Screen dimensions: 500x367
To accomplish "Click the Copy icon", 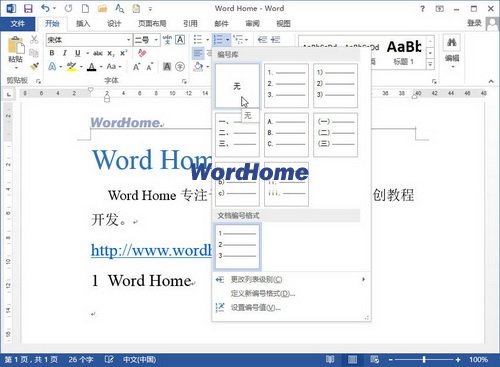I will 34,53.
